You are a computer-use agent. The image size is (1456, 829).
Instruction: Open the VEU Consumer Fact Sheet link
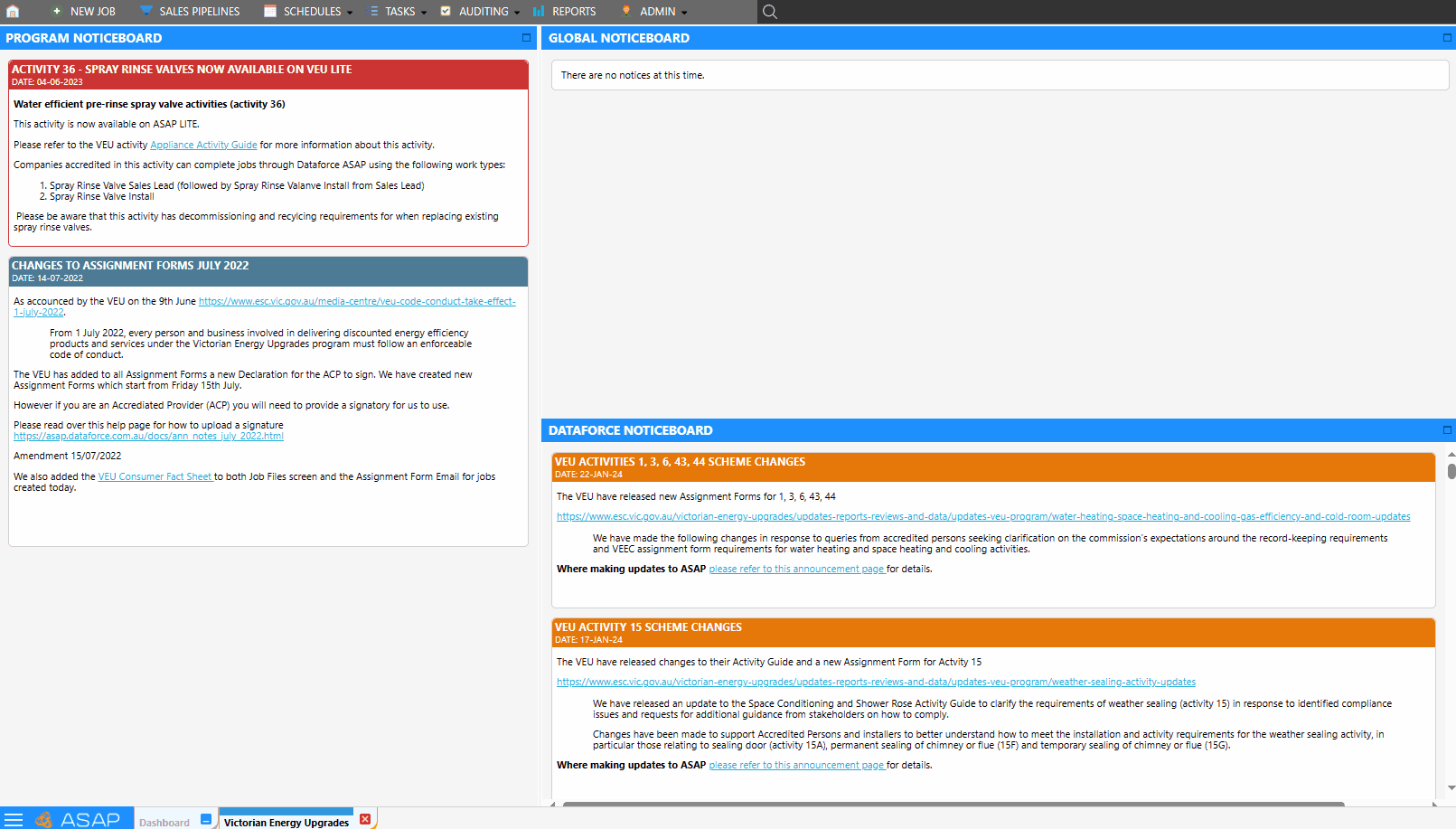pyautogui.click(x=155, y=476)
